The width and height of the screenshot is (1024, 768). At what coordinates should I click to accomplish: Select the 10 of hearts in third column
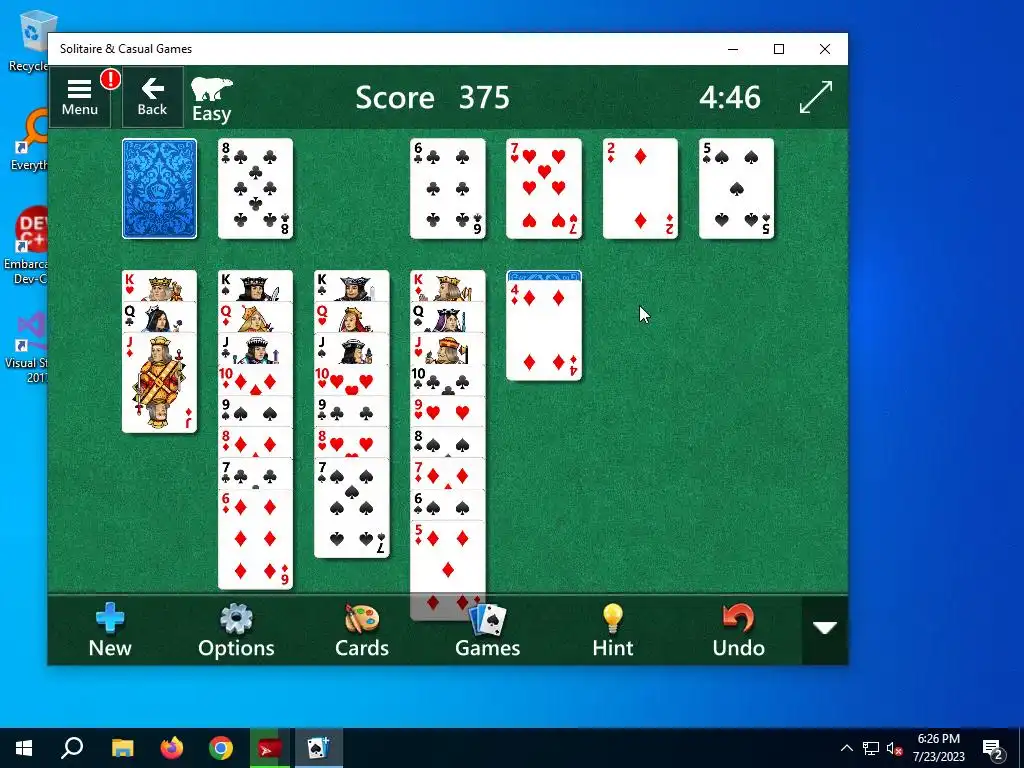(352, 380)
